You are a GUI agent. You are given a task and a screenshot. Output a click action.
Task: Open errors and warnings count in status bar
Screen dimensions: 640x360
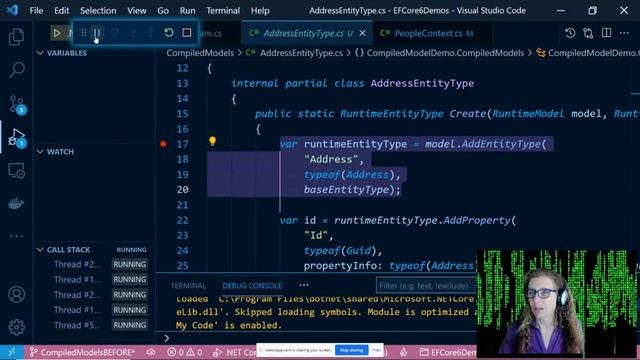point(185,352)
